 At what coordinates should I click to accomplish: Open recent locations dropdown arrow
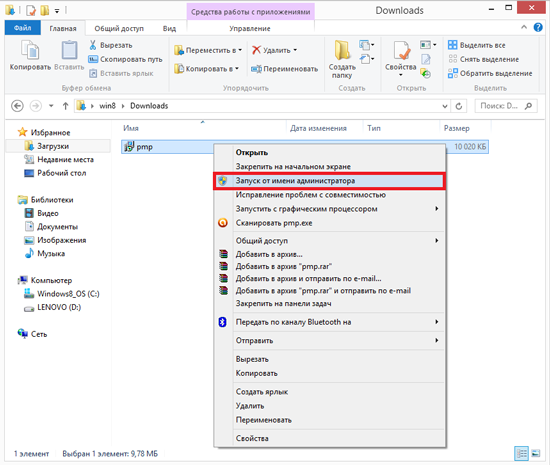pyautogui.click(x=51, y=106)
